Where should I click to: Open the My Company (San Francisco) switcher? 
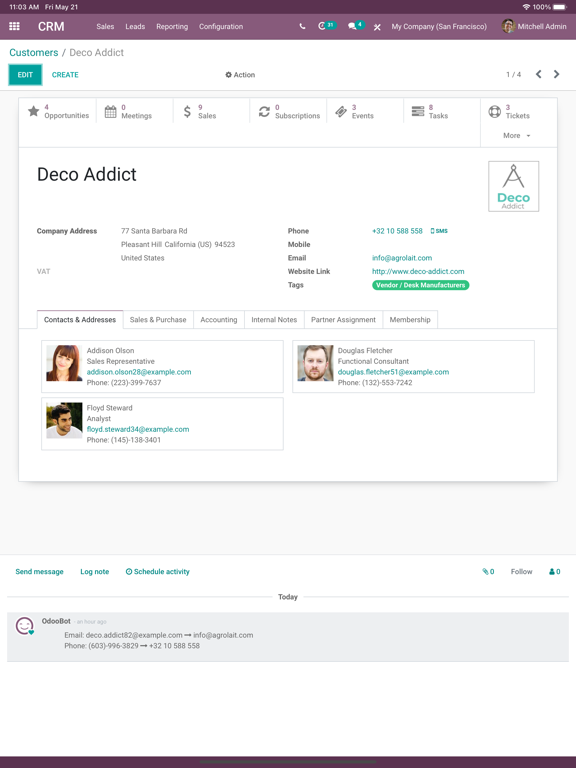(x=439, y=26)
